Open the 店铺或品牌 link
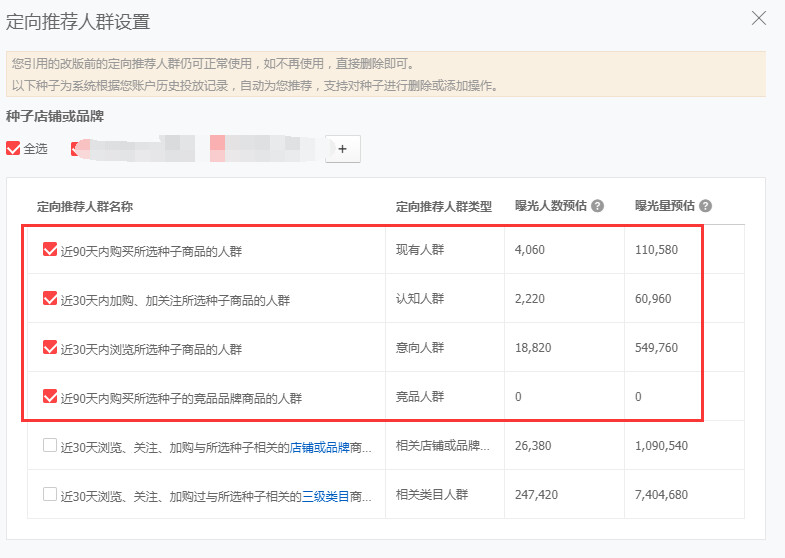Screen dimensions: 785x558 pyautogui.click(x=319, y=446)
